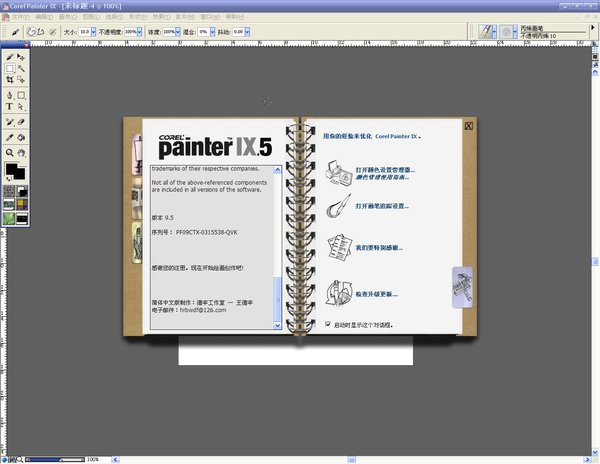Expand the 浓度 dropdown arrow
The height and width of the screenshot is (464, 600).
tap(178, 32)
